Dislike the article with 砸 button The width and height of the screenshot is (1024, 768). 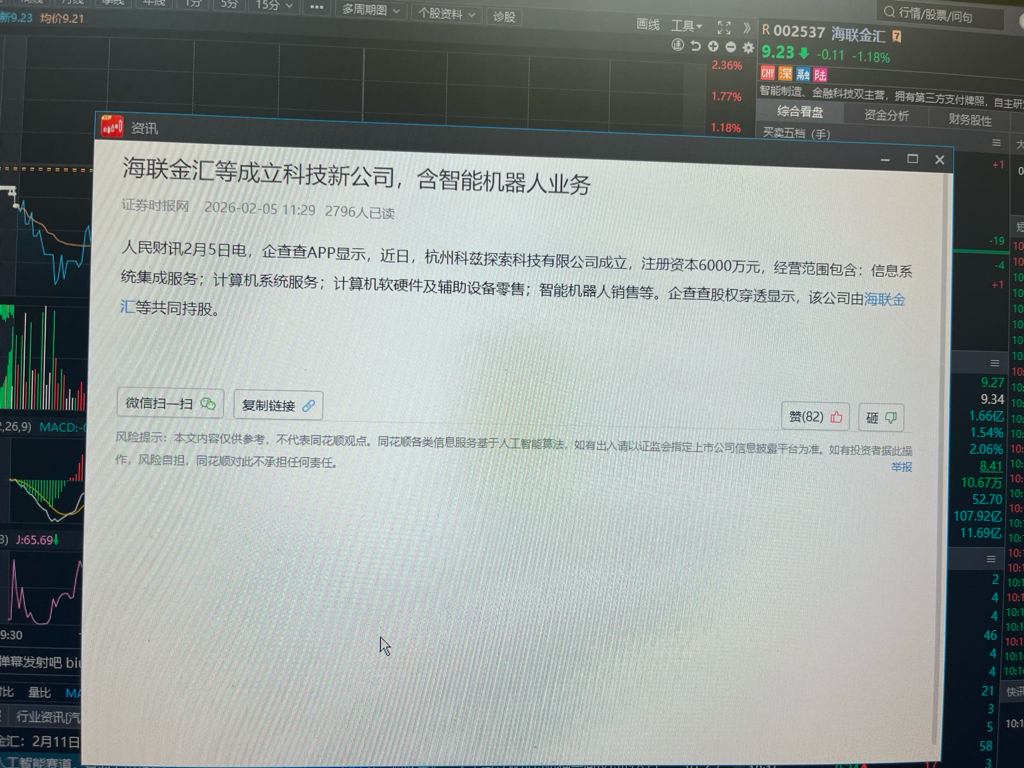(881, 418)
